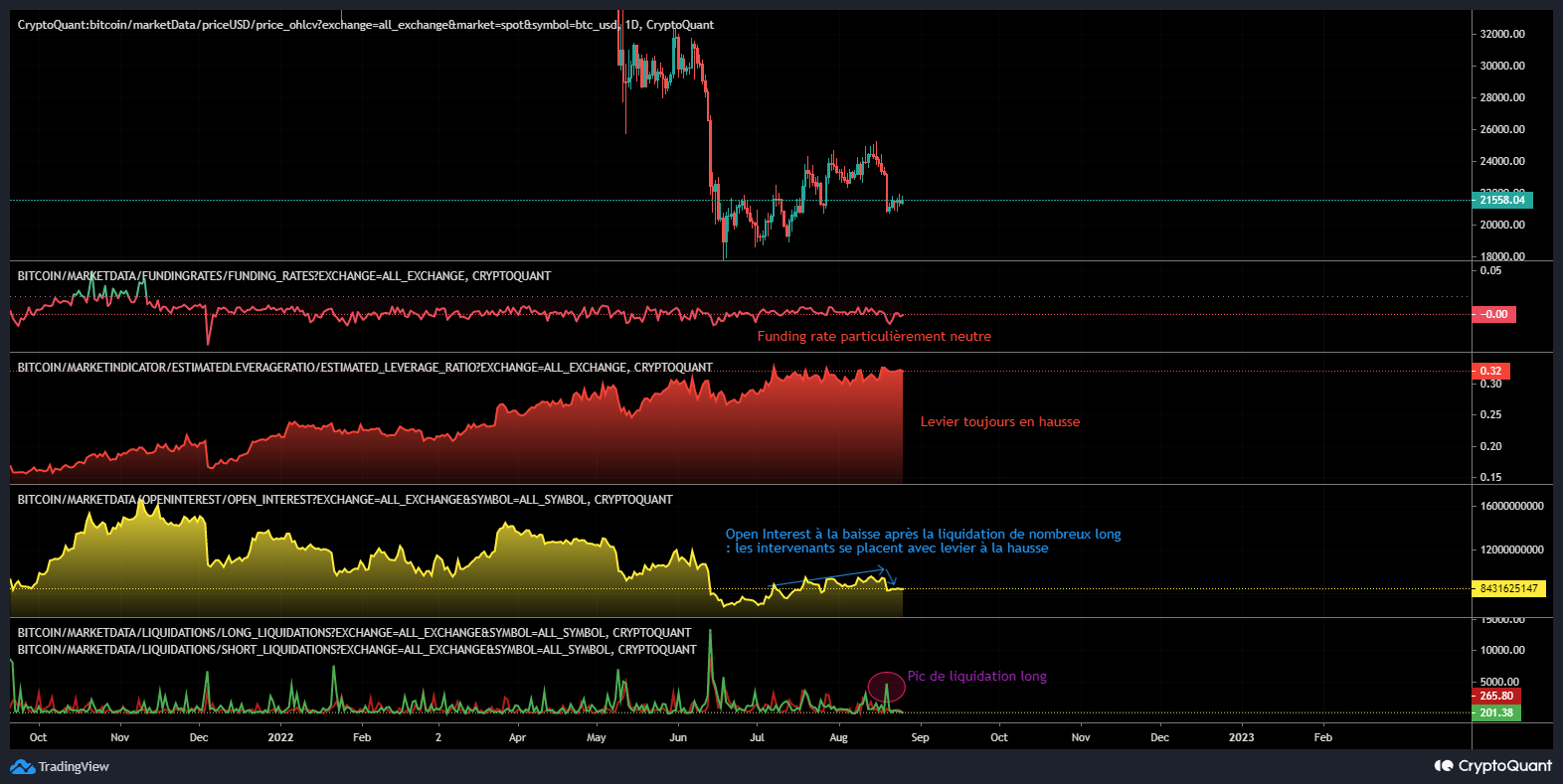Click the SHORT_LIQUIDATIONS indicator title

click(357, 650)
